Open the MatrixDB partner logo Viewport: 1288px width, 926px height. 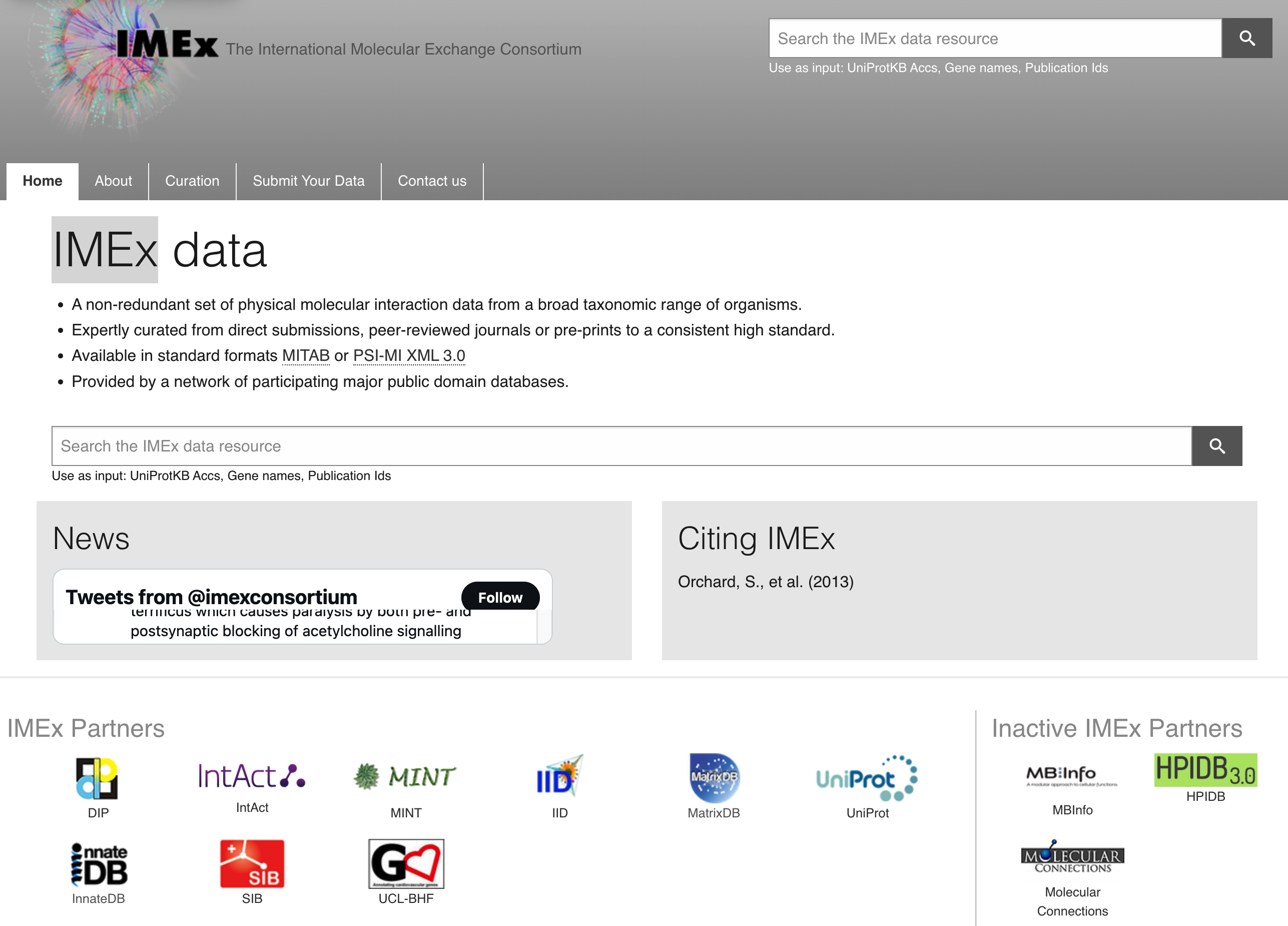click(x=714, y=777)
